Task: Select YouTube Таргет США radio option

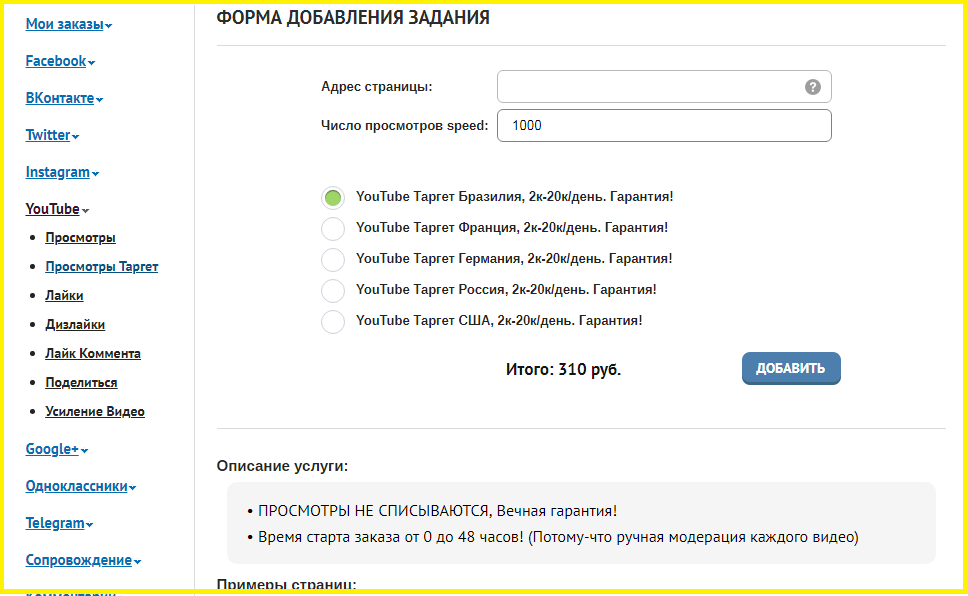Action: click(x=333, y=322)
